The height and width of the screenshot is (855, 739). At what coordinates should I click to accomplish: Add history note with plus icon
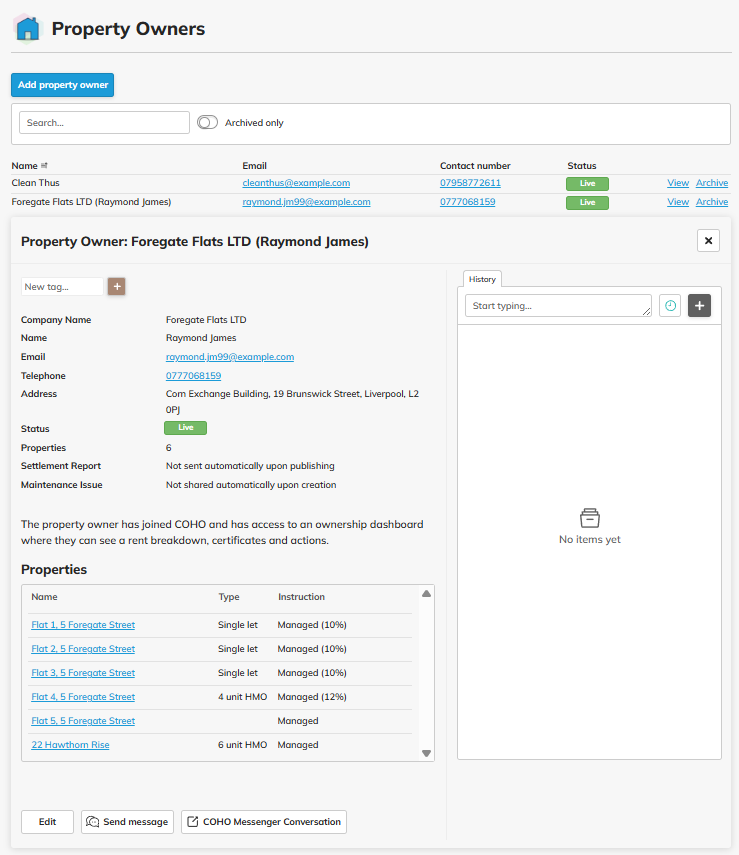point(699,306)
